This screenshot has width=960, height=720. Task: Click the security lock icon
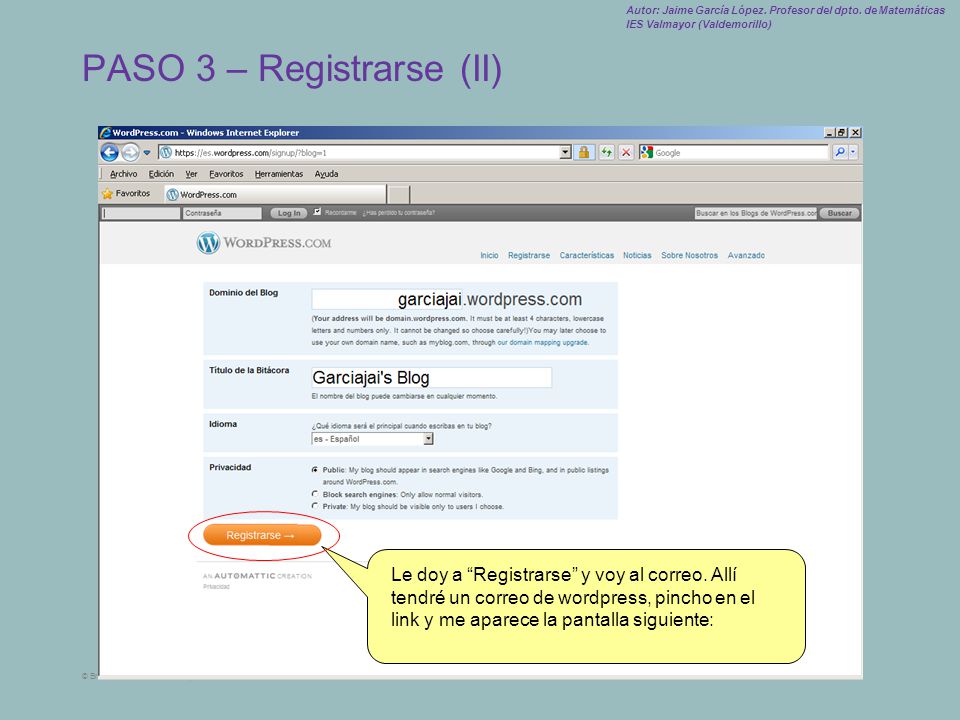coord(584,152)
